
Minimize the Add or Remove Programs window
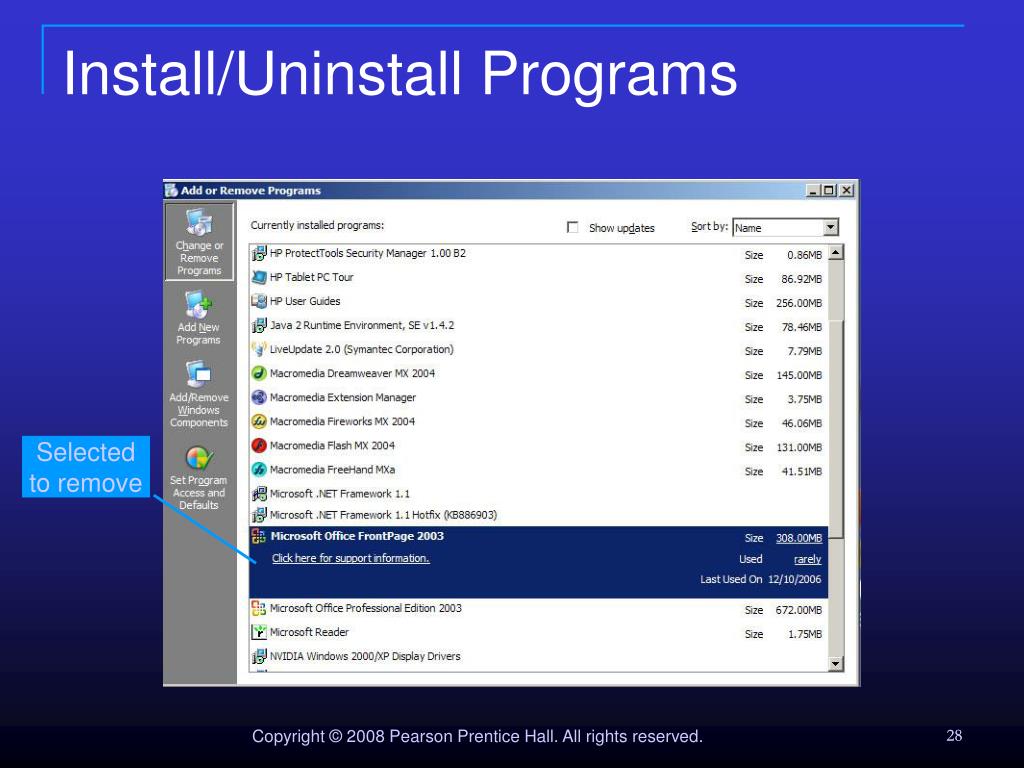(x=813, y=190)
